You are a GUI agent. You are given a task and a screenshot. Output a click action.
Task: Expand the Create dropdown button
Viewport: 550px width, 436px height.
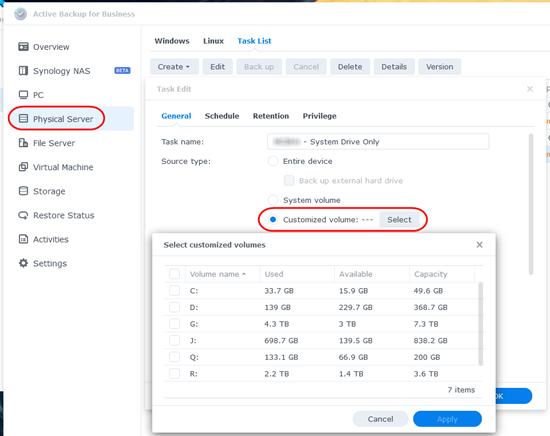pos(174,67)
